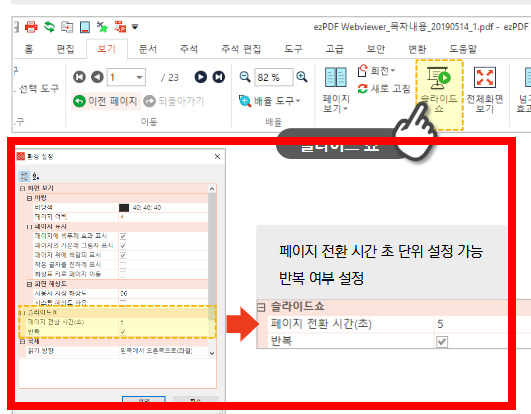Open the 문서 tab
Screen dimensions: 531x414
pyautogui.click(x=148, y=49)
